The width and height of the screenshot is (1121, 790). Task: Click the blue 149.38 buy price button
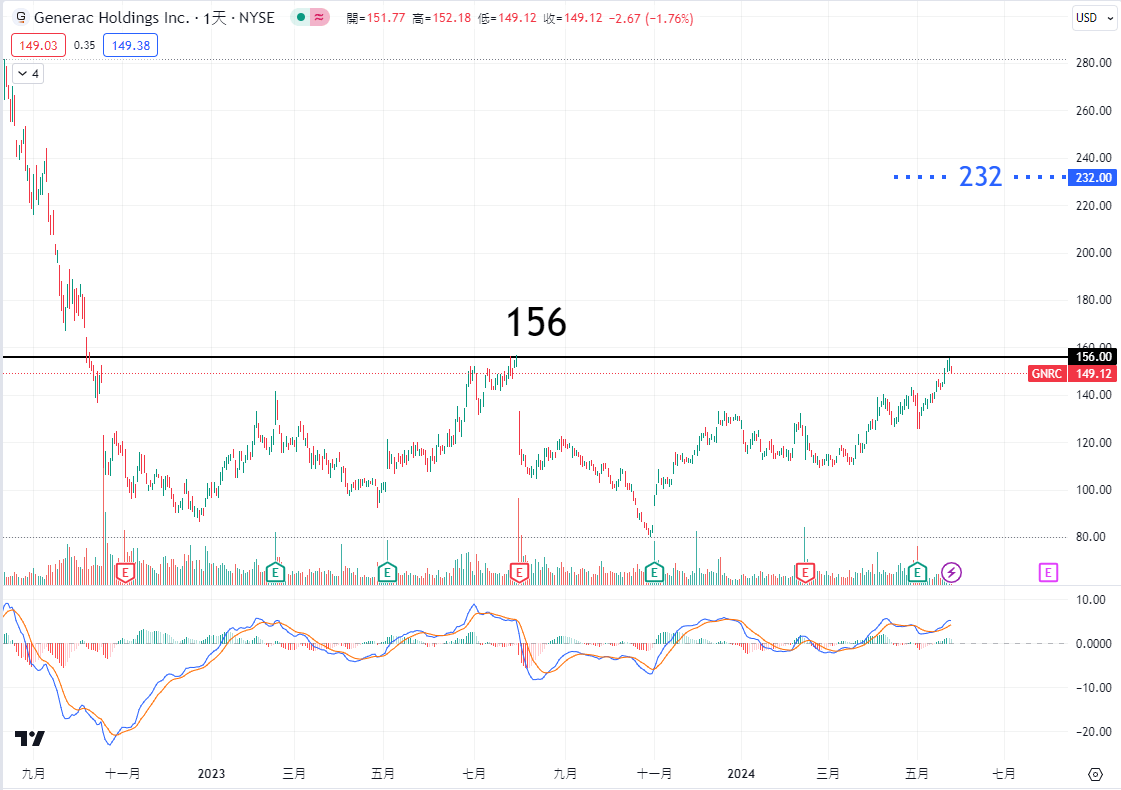pyautogui.click(x=131, y=45)
